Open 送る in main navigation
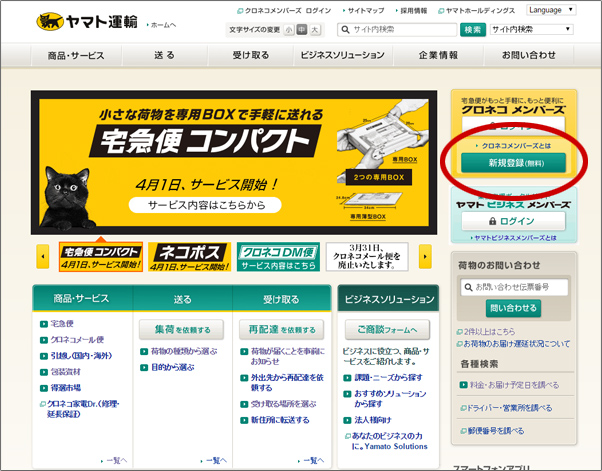This screenshot has width=602, height=471. point(165,55)
